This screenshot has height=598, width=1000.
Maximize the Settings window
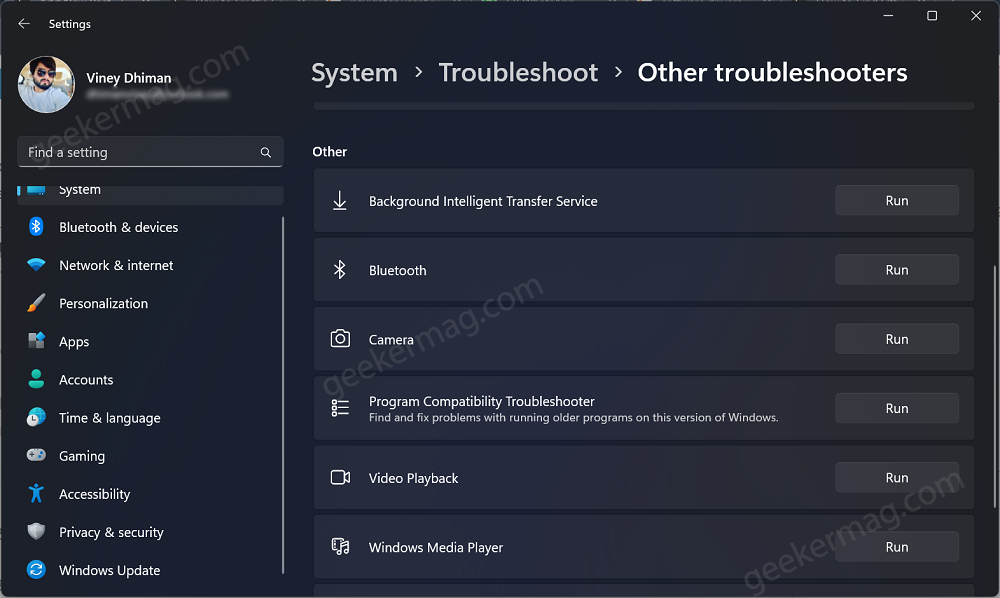[x=932, y=15]
